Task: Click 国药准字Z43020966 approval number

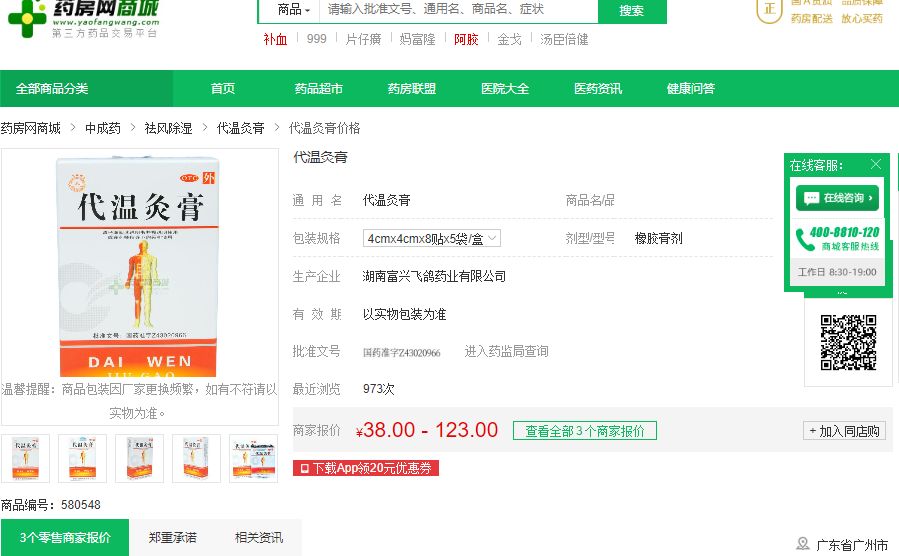Action: 401,353
